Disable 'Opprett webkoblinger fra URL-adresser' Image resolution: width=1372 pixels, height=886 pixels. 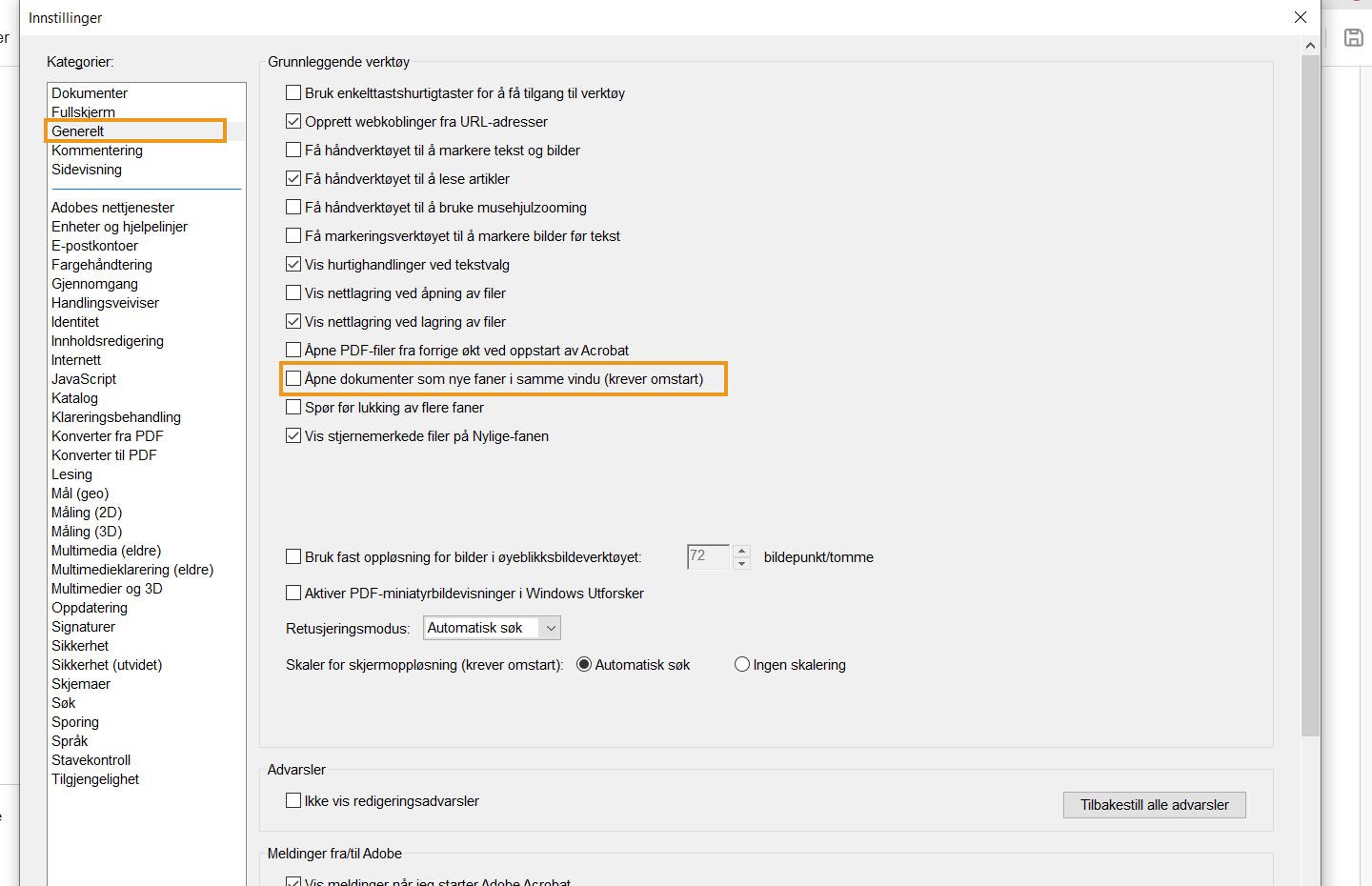(x=293, y=121)
